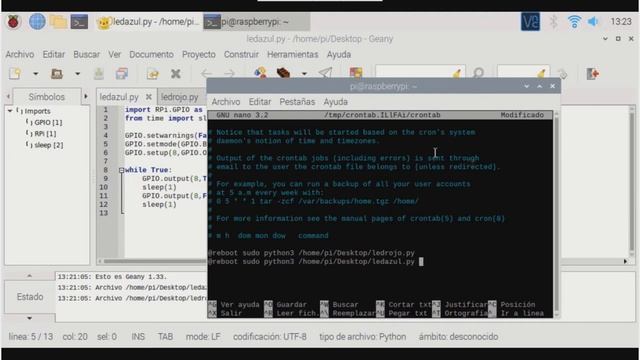Switch to the ledrojo.py editor tab
Screen dimensions: 640x360
[179, 97]
